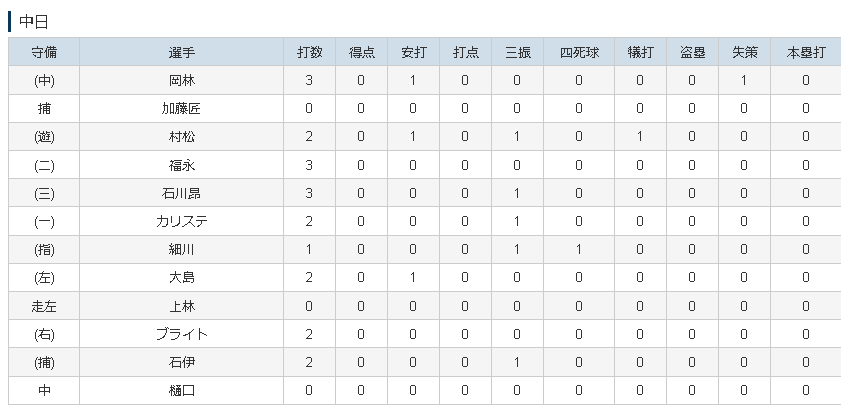Click the 本塁打 column header
This screenshot has width=841, height=410.
[x=806, y=52]
